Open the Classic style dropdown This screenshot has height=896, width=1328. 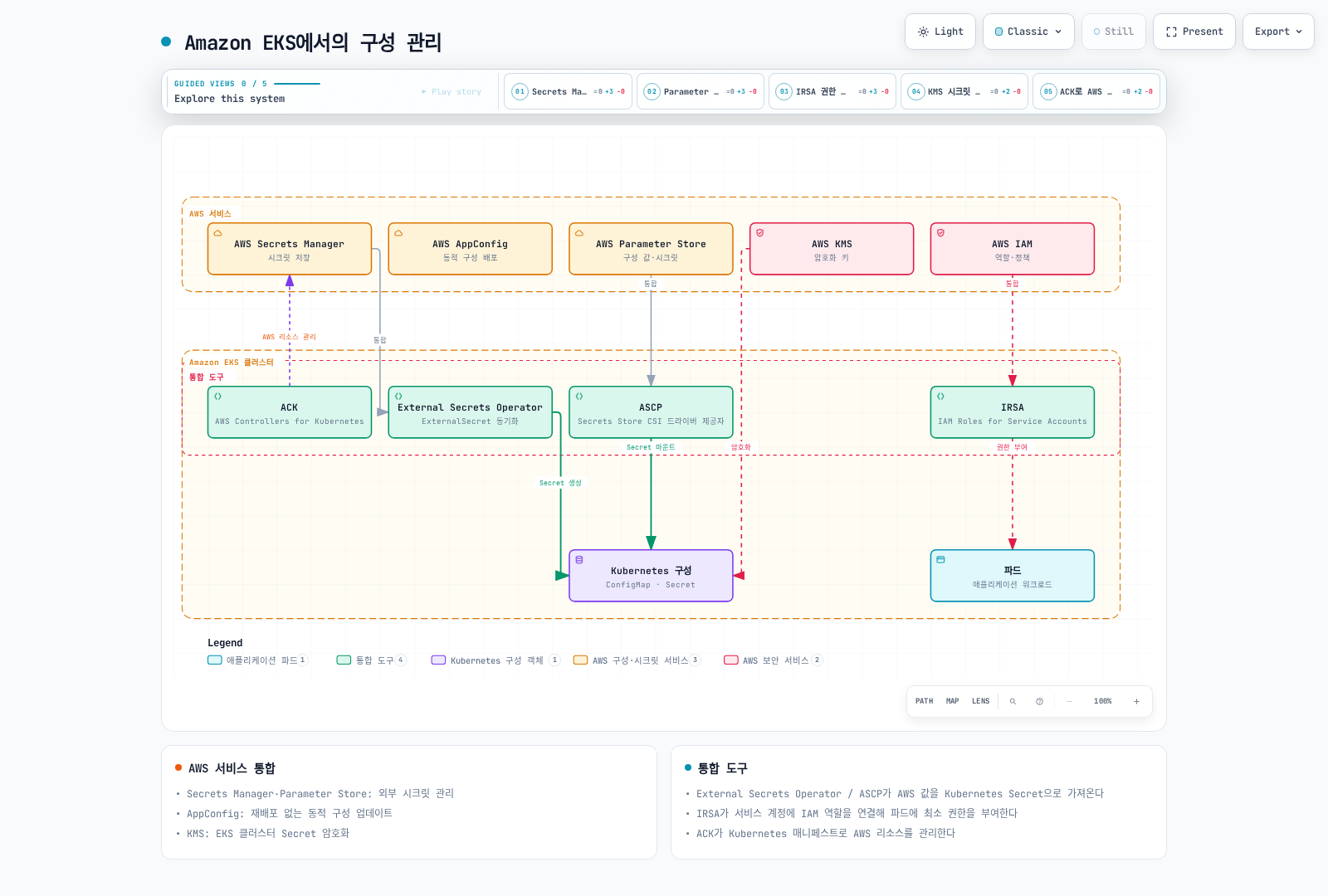(1028, 32)
